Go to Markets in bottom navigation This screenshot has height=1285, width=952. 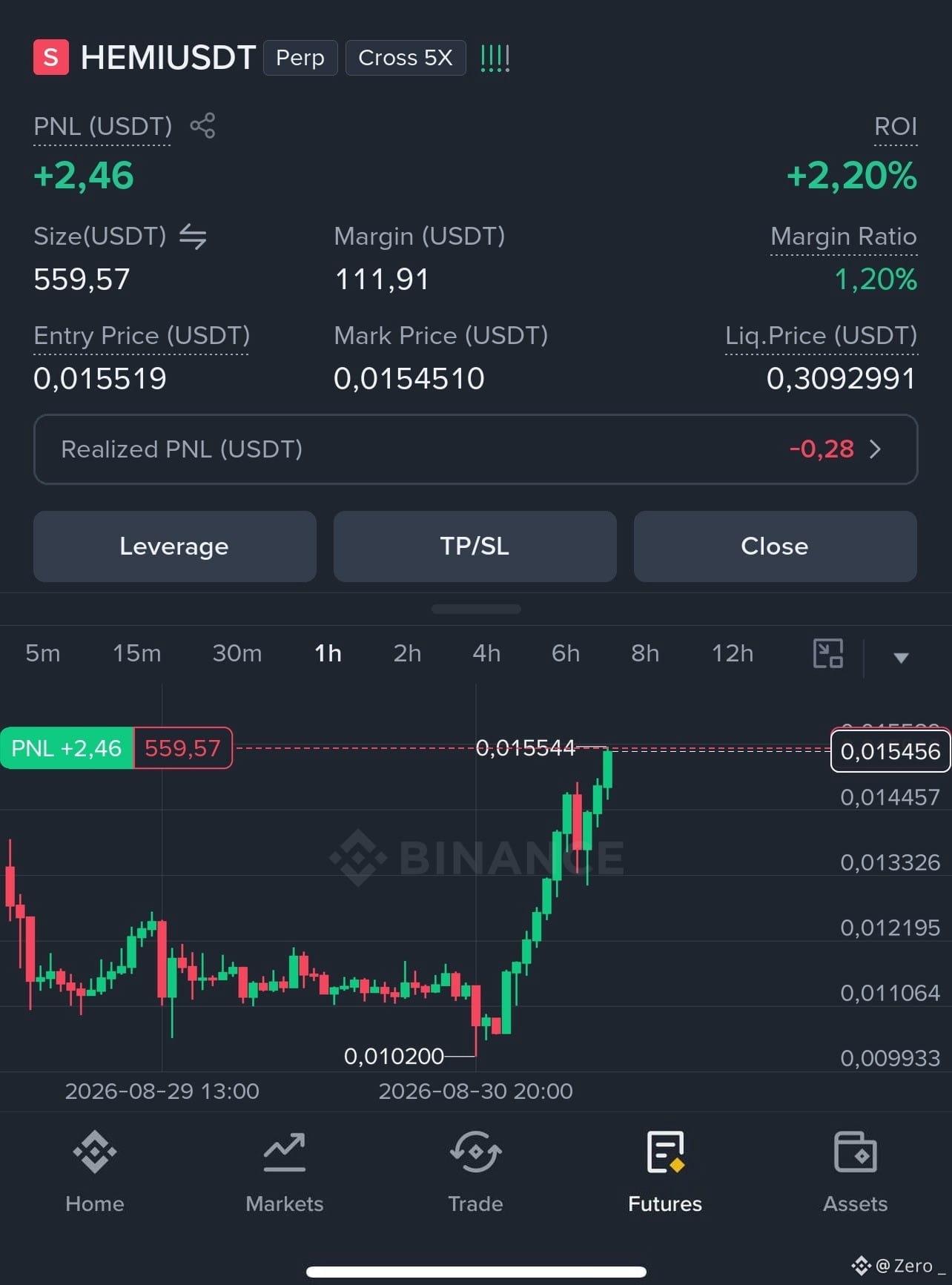point(285,1172)
